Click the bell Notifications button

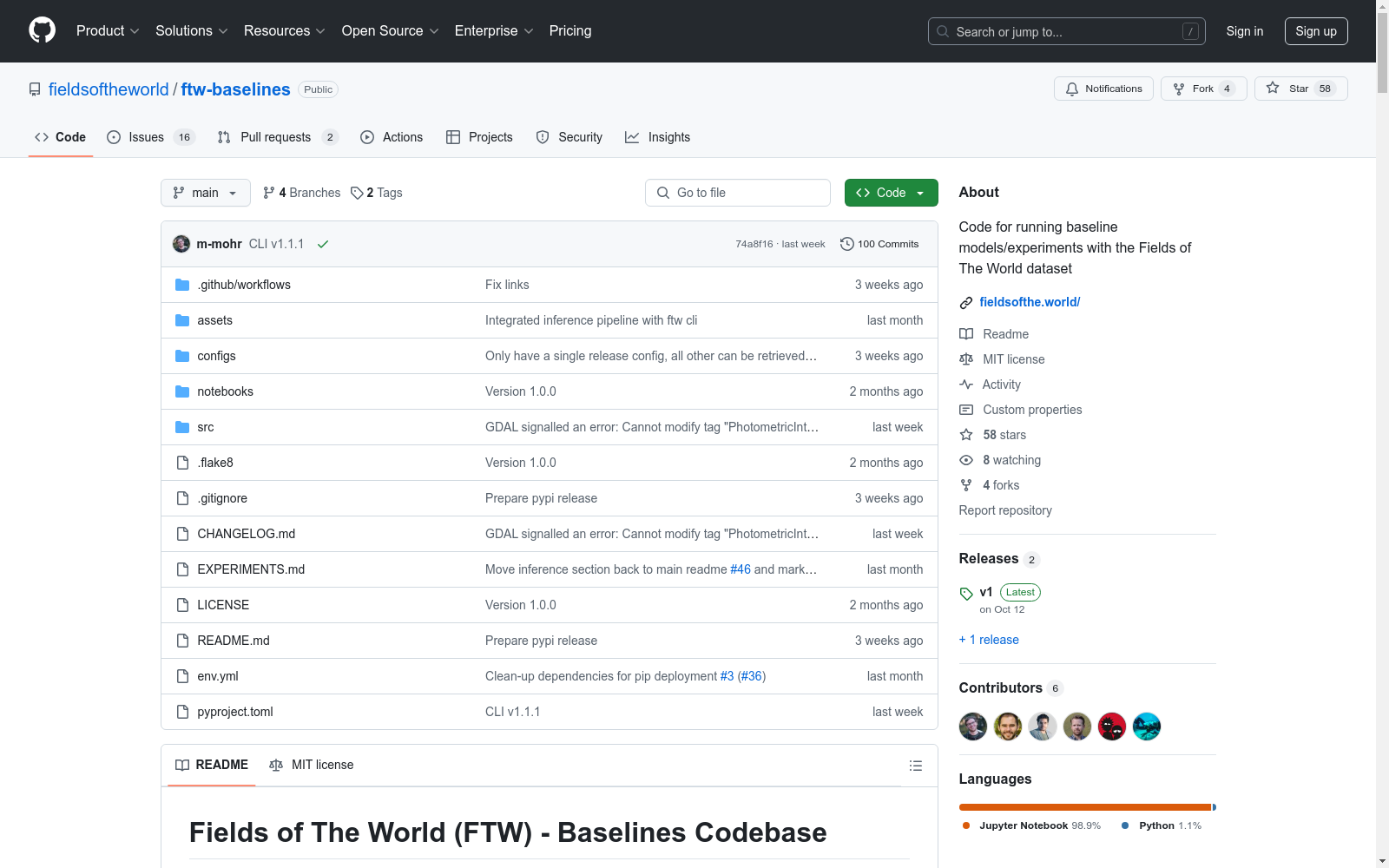click(1103, 89)
